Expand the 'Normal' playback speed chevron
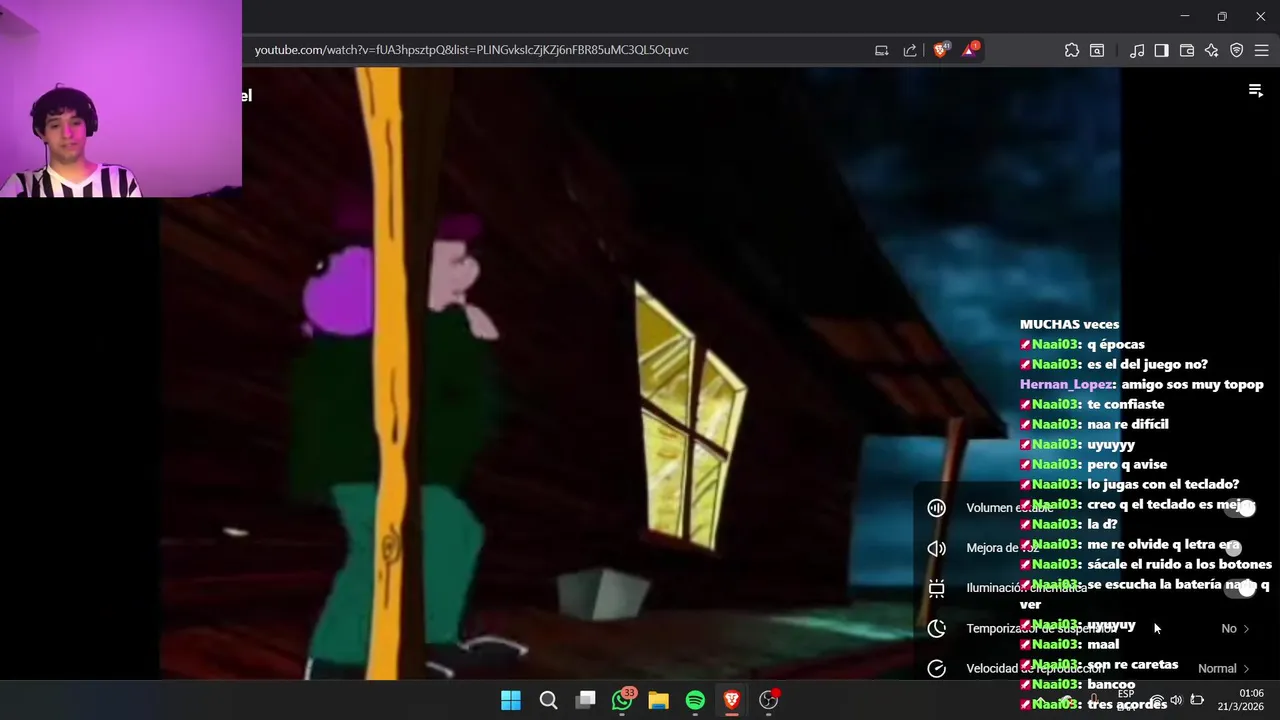The image size is (1280, 720). point(1246,669)
